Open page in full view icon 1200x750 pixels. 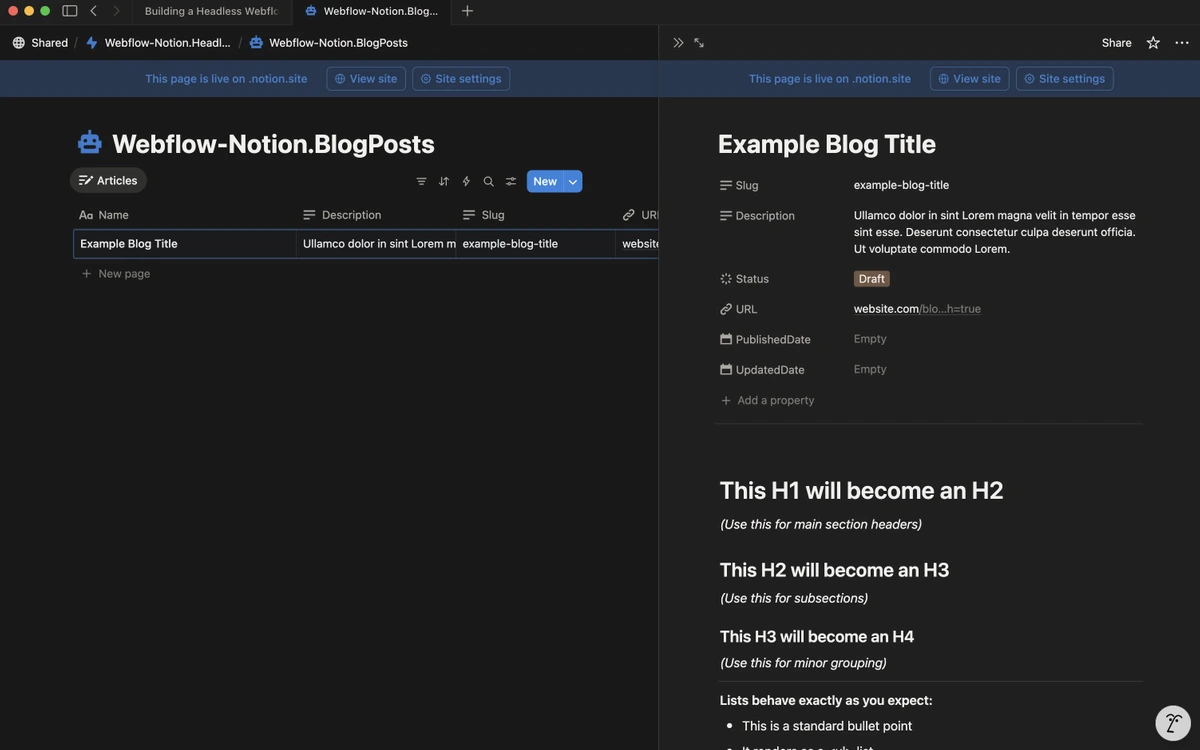pos(699,43)
